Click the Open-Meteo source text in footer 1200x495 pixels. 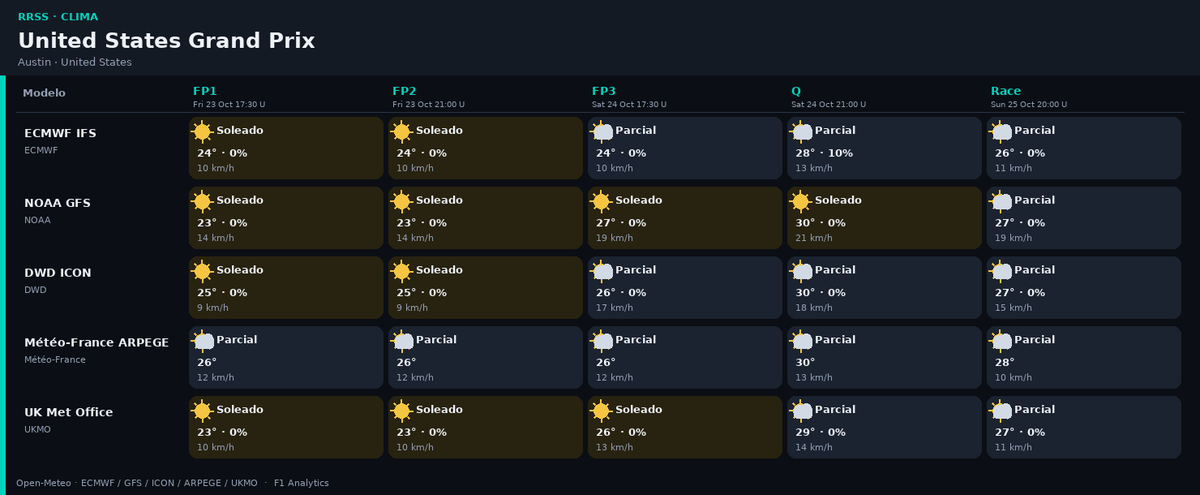pos(43,483)
